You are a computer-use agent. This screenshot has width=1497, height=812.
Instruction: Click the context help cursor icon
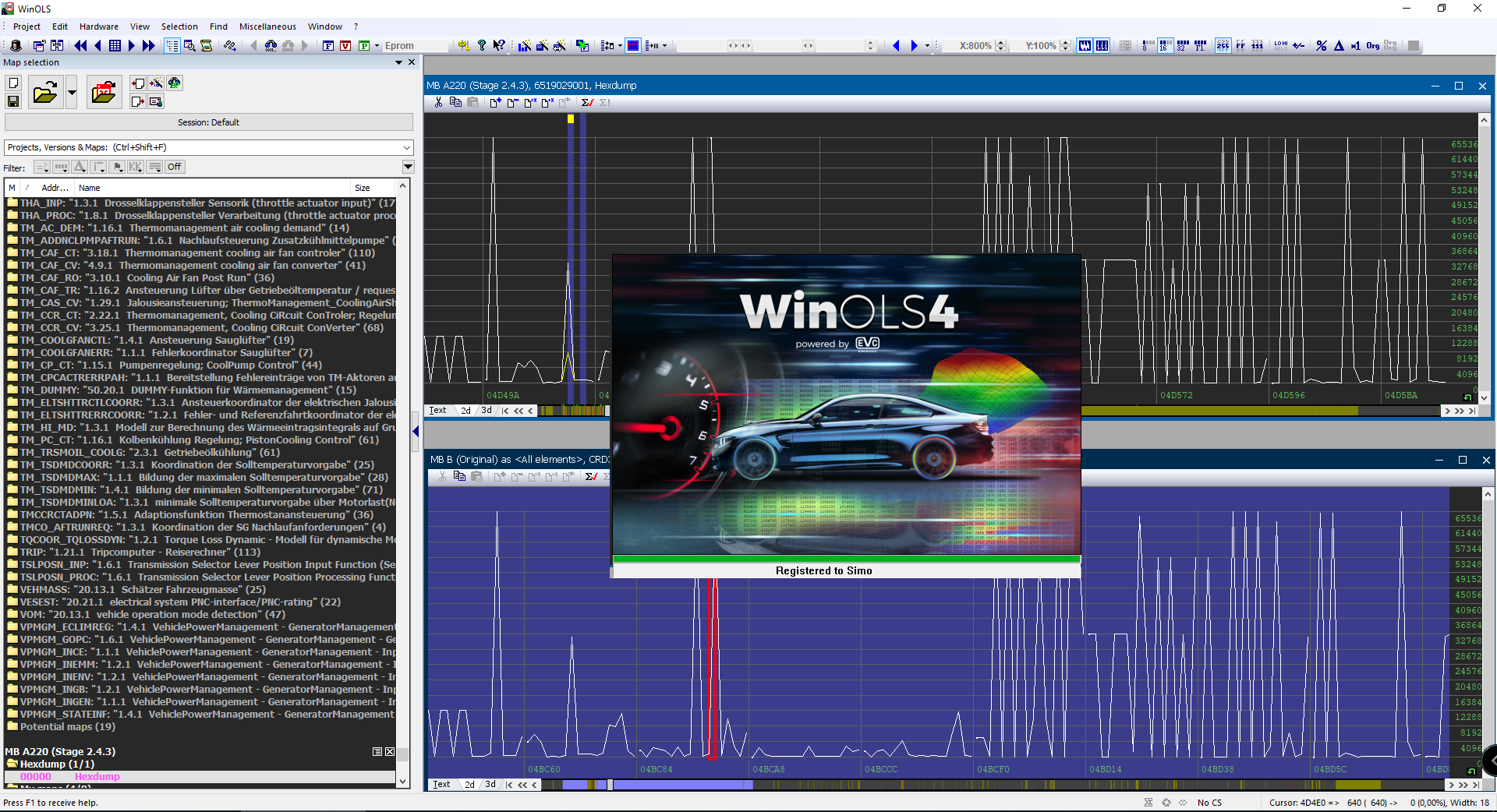click(499, 46)
